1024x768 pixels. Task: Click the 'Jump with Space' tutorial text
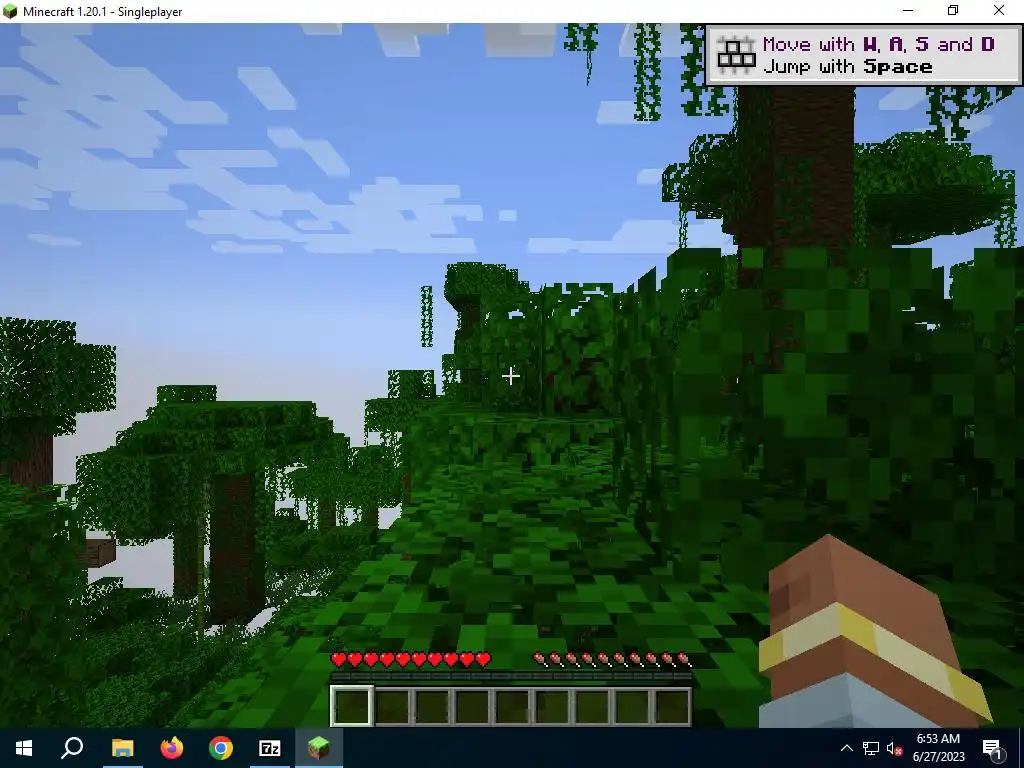[x=847, y=67]
